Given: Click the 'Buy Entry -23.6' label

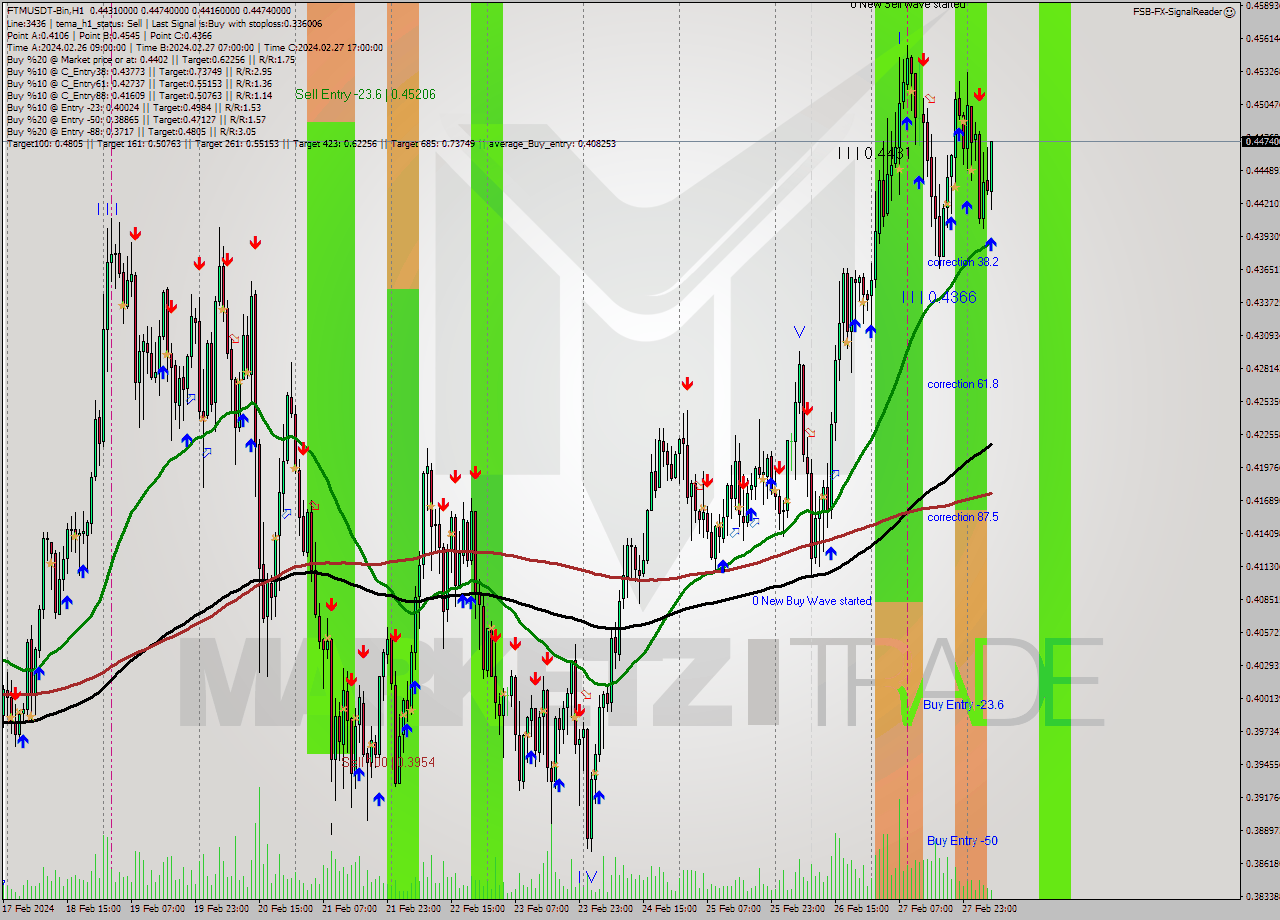Looking at the screenshot, I should [x=963, y=705].
